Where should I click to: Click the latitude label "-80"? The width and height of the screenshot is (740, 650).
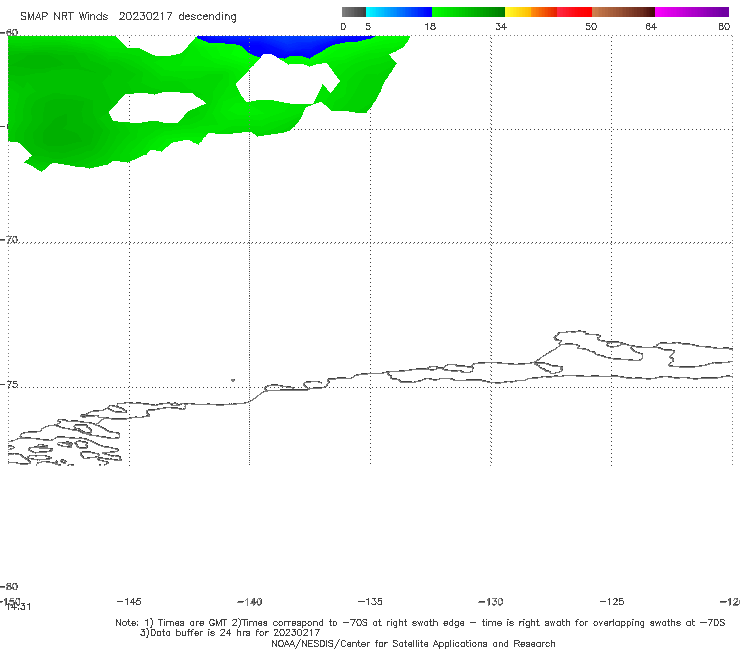9,586
